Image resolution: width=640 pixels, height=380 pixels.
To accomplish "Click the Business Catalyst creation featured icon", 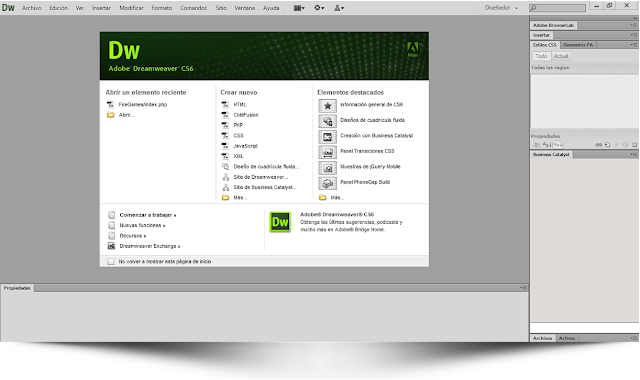I will click(x=327, y=137).
